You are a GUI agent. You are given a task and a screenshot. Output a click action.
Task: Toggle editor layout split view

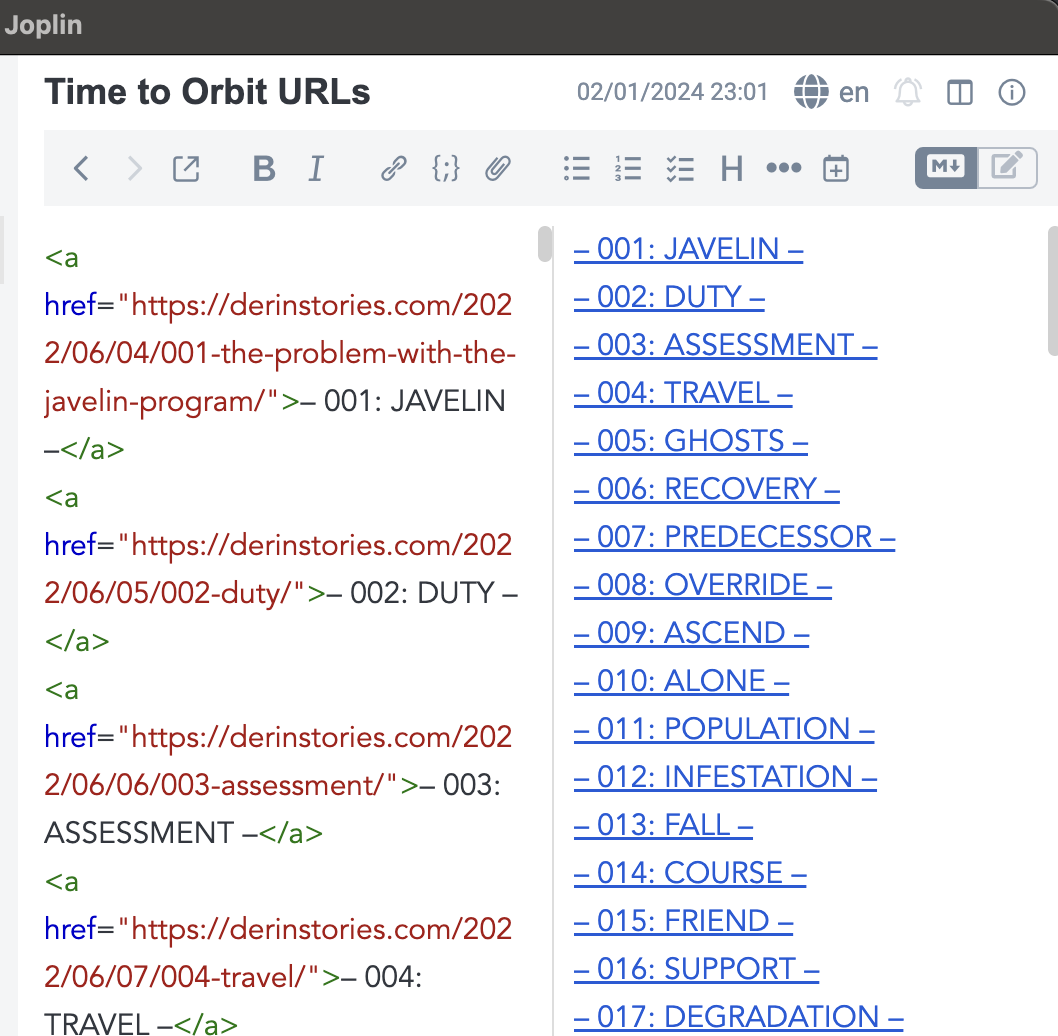pos(959,92)
